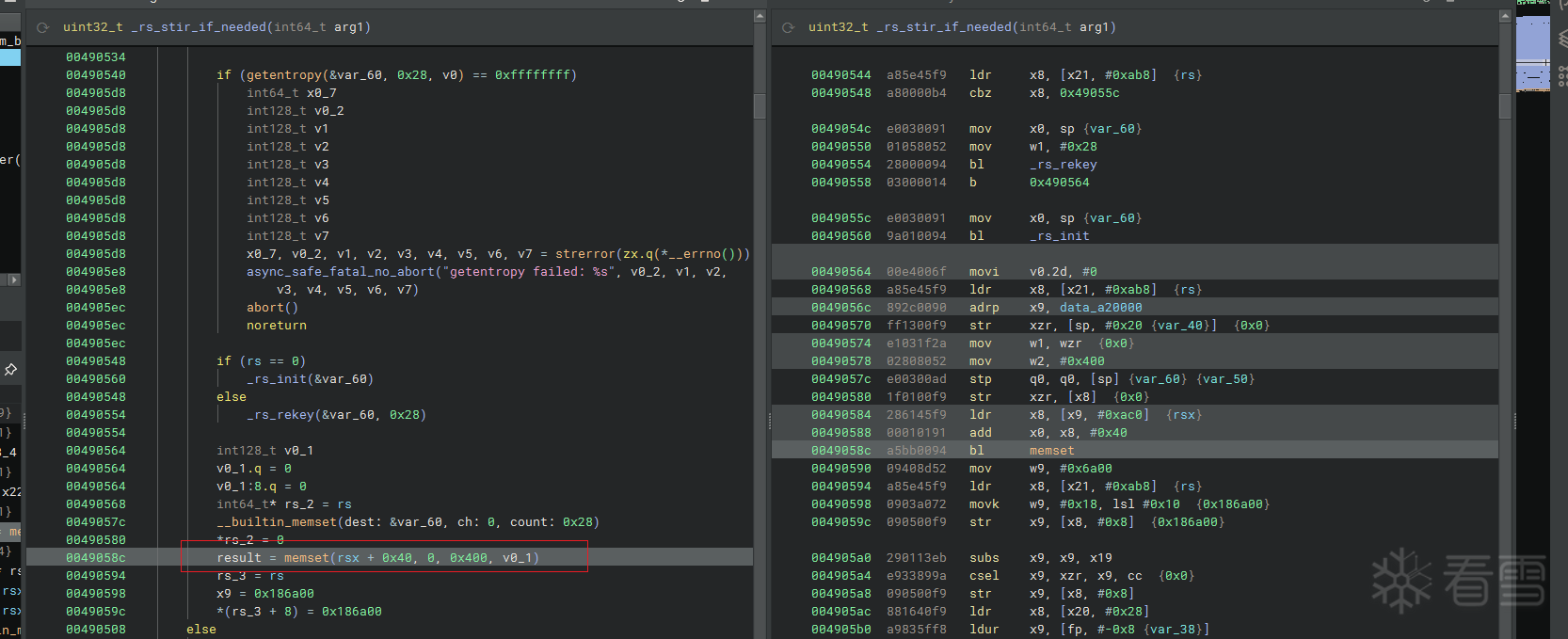This screenshot has width=1568, height=639.
Task: Select the 'v0_1.q = 0' assignment line
Action: point(254,469)
